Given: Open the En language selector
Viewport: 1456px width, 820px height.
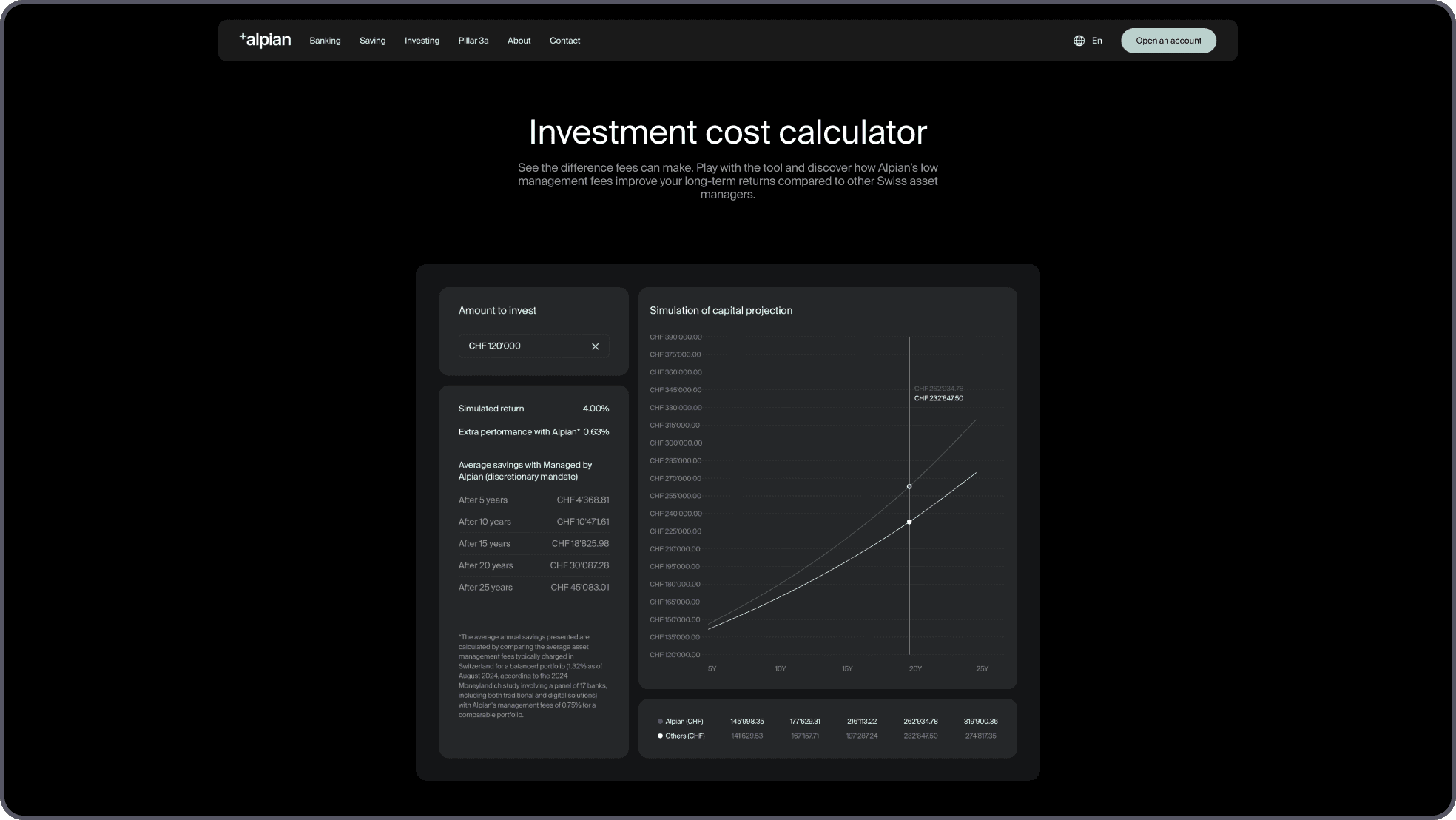Looking at the screenshot, I should 1096,41.
